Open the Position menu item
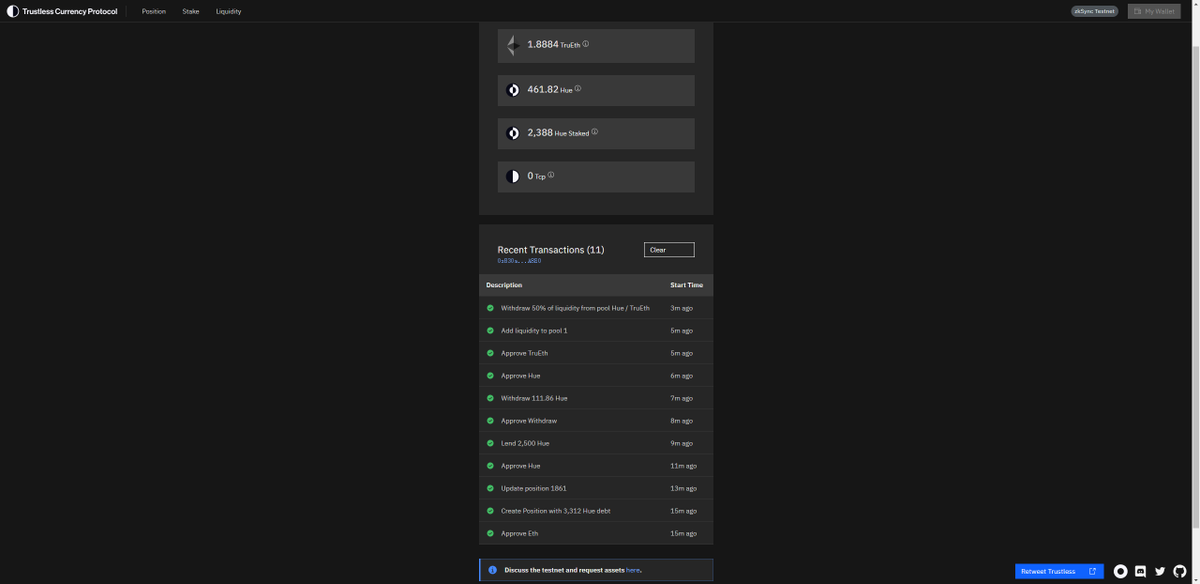The height and width of the screenshot is (584, 1200). (x=154, y=11)
